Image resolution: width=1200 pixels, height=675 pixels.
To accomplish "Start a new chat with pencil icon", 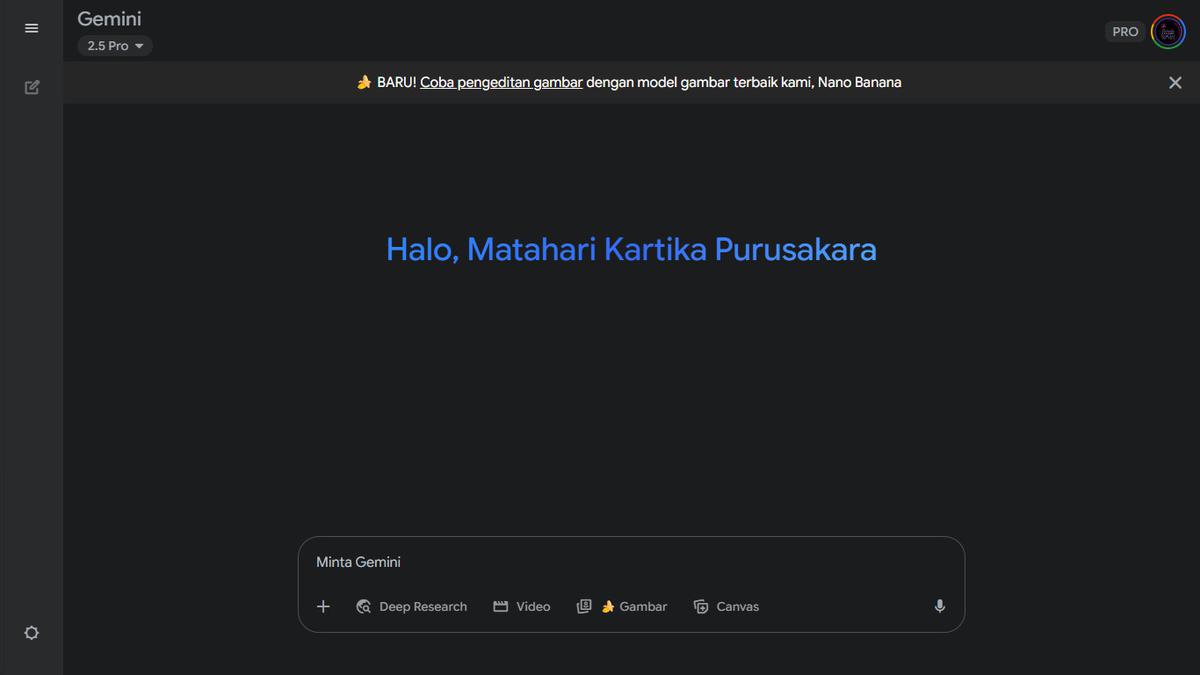I will [x=31, y=87].
